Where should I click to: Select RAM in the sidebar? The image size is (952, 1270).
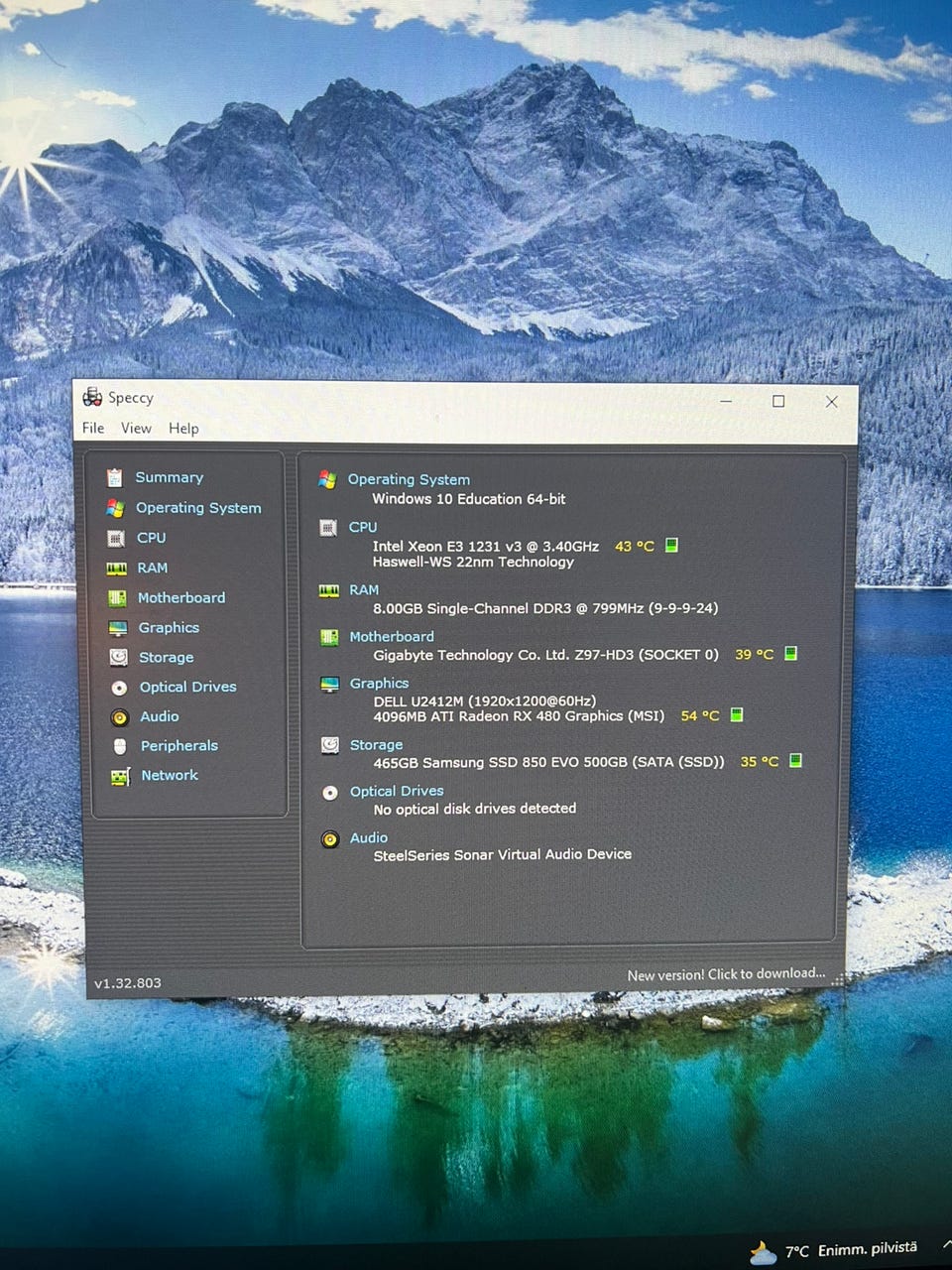[x=152, y=568]
